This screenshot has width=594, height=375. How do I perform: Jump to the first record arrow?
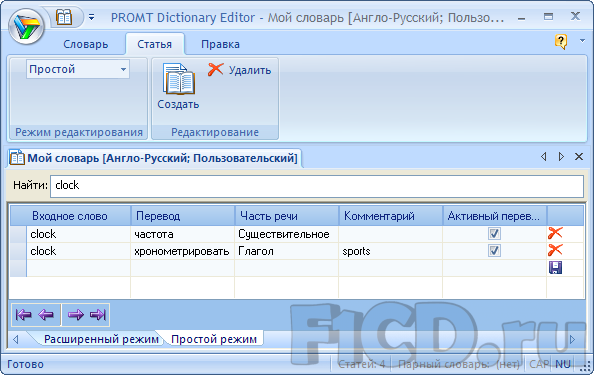point(23,315)
